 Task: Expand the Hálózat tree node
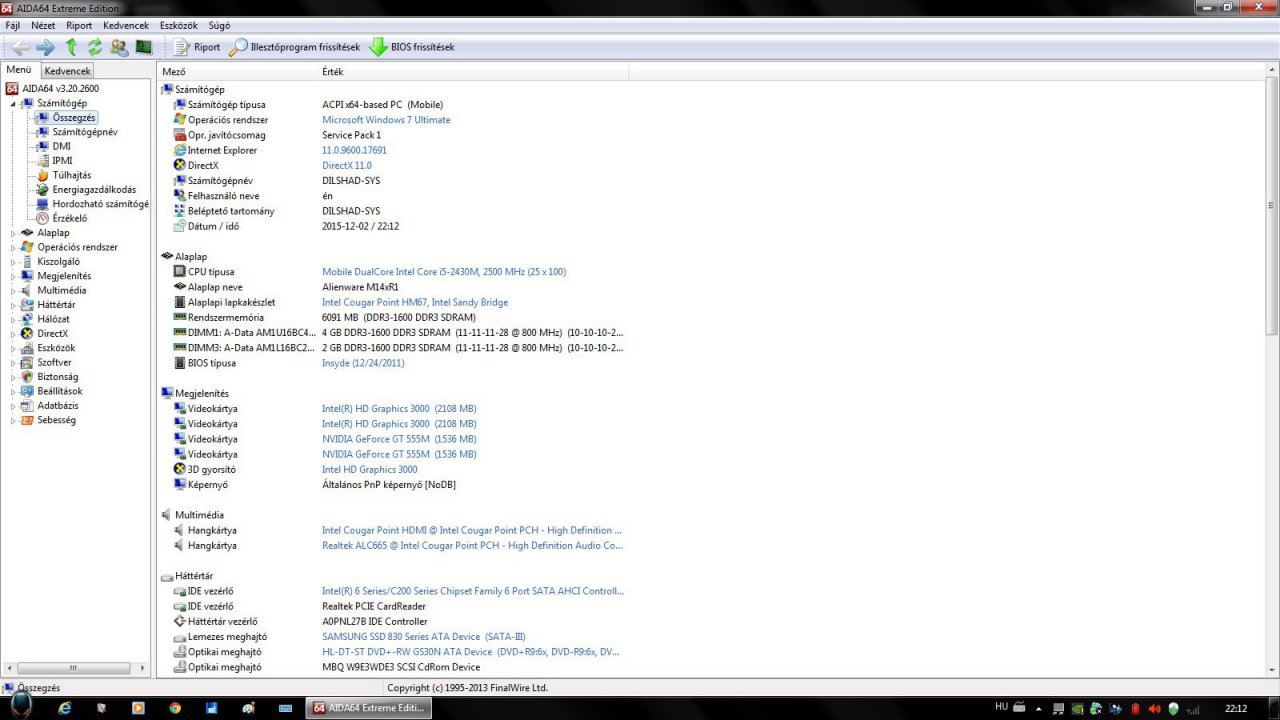[x=14, y=319]
